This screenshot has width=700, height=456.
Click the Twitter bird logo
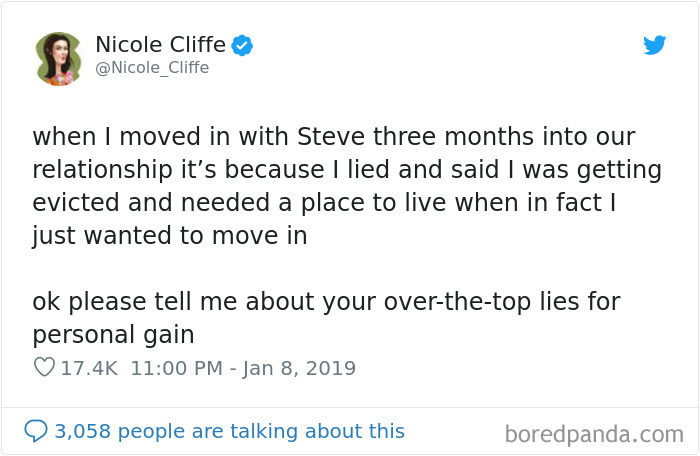point(654,45)
